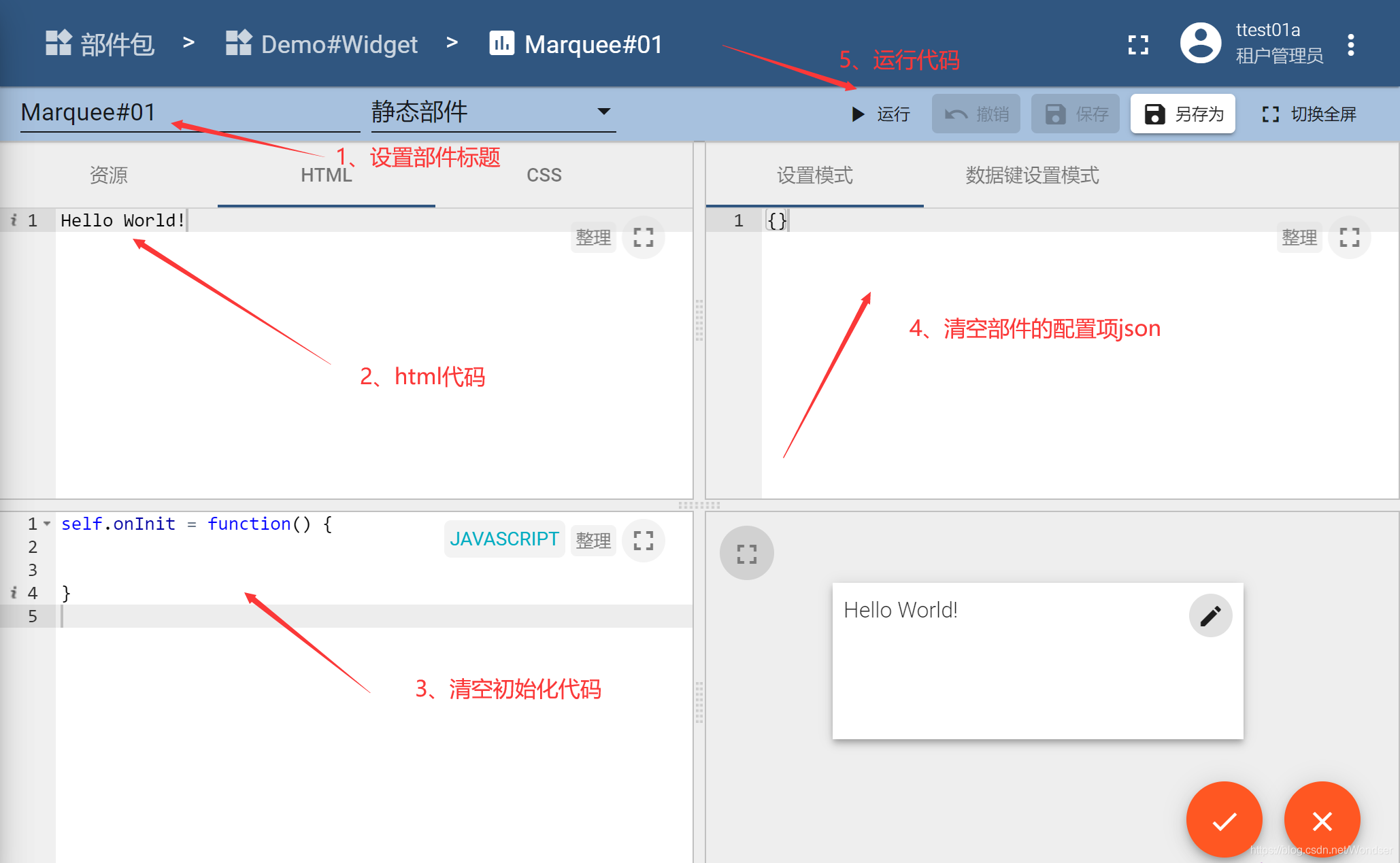Open the 静态部件 type dropdown
This screenshot has width=1400, height=863.
[x=493, y=112]
